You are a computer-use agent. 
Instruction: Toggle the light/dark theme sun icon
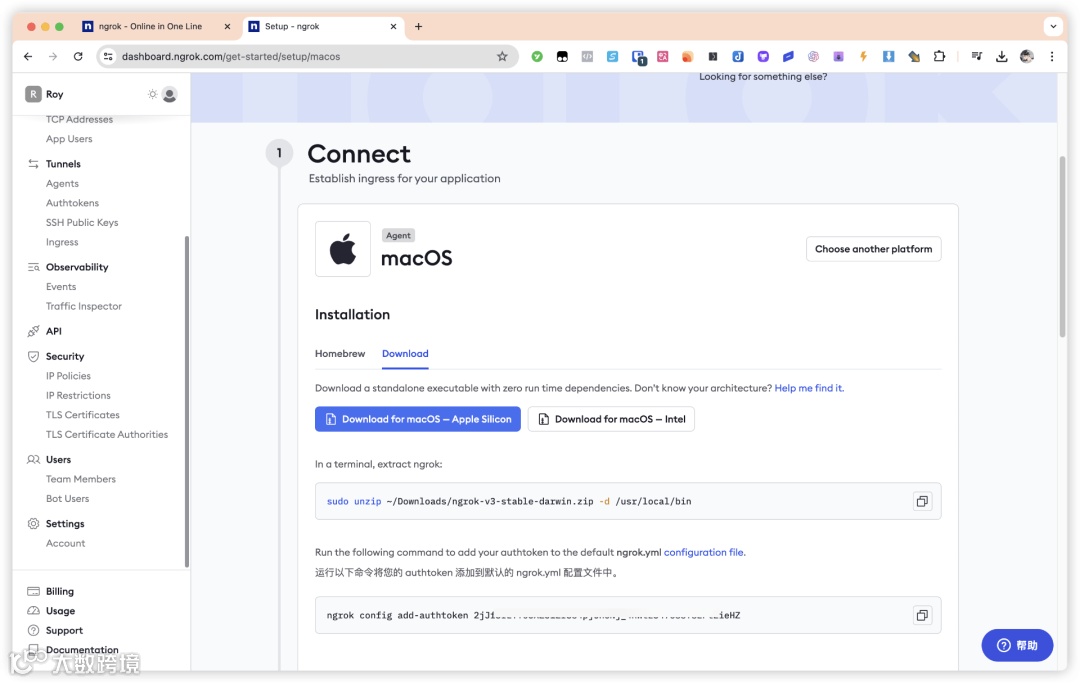(152, 94)
